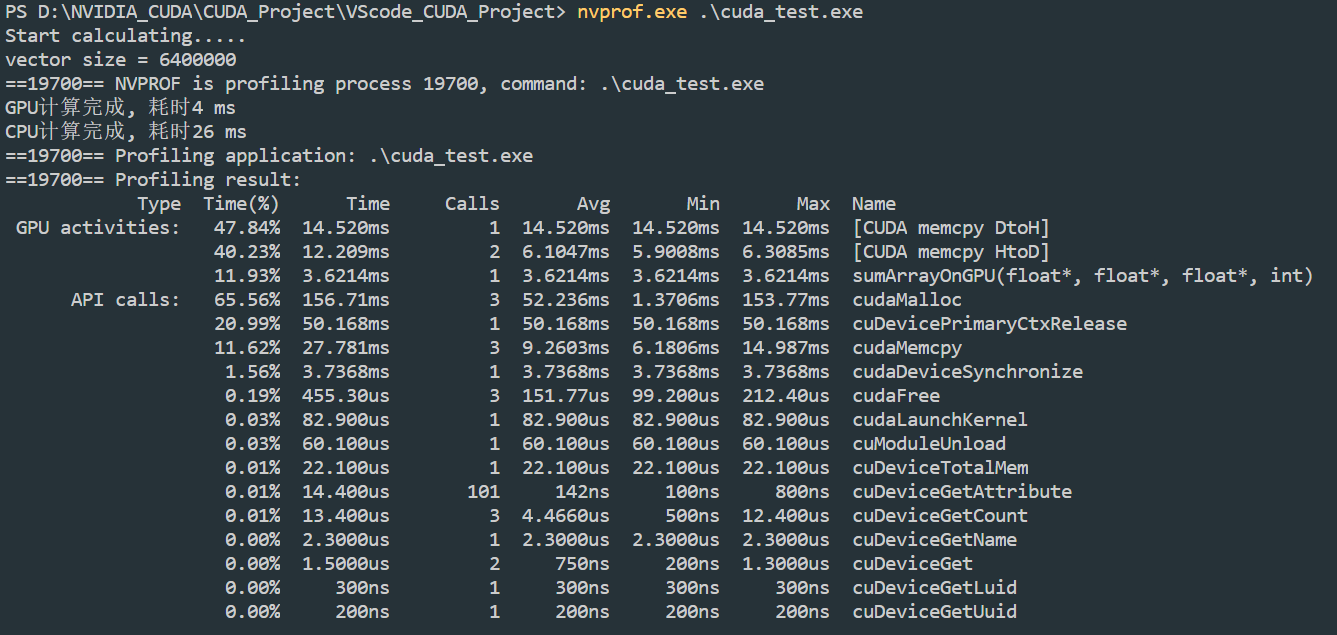This screenshot has width=1337, height=635.
Task: Select the sumArrayOnGPU kernel name
Action: (1079, 275)
